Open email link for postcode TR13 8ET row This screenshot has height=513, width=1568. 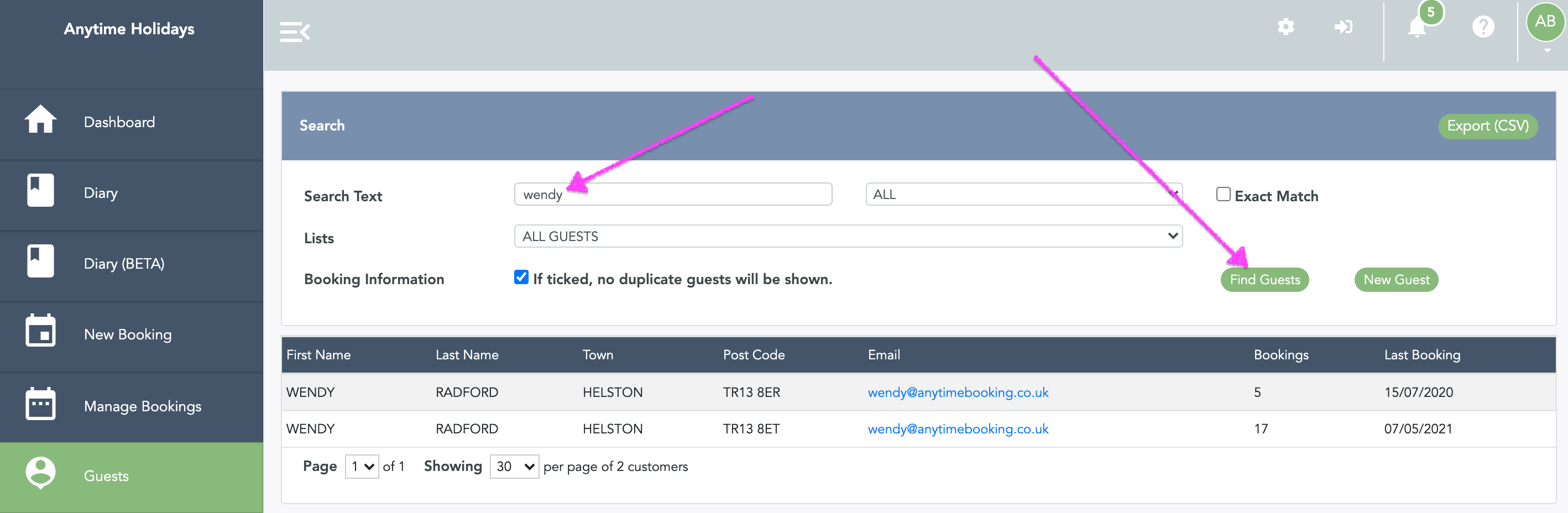click(x=958, y=429)
